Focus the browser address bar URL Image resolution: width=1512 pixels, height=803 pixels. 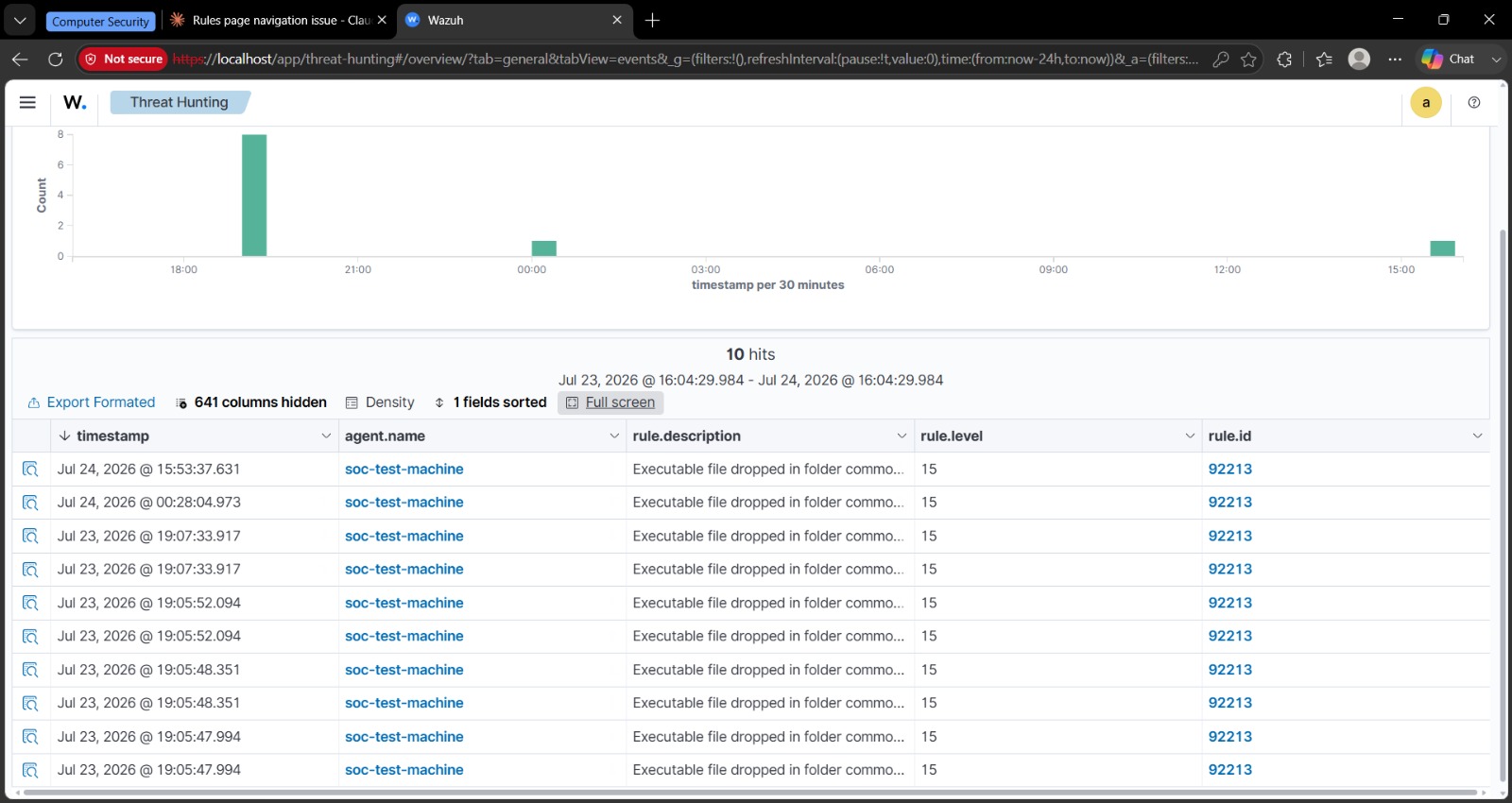coord(685,59)
